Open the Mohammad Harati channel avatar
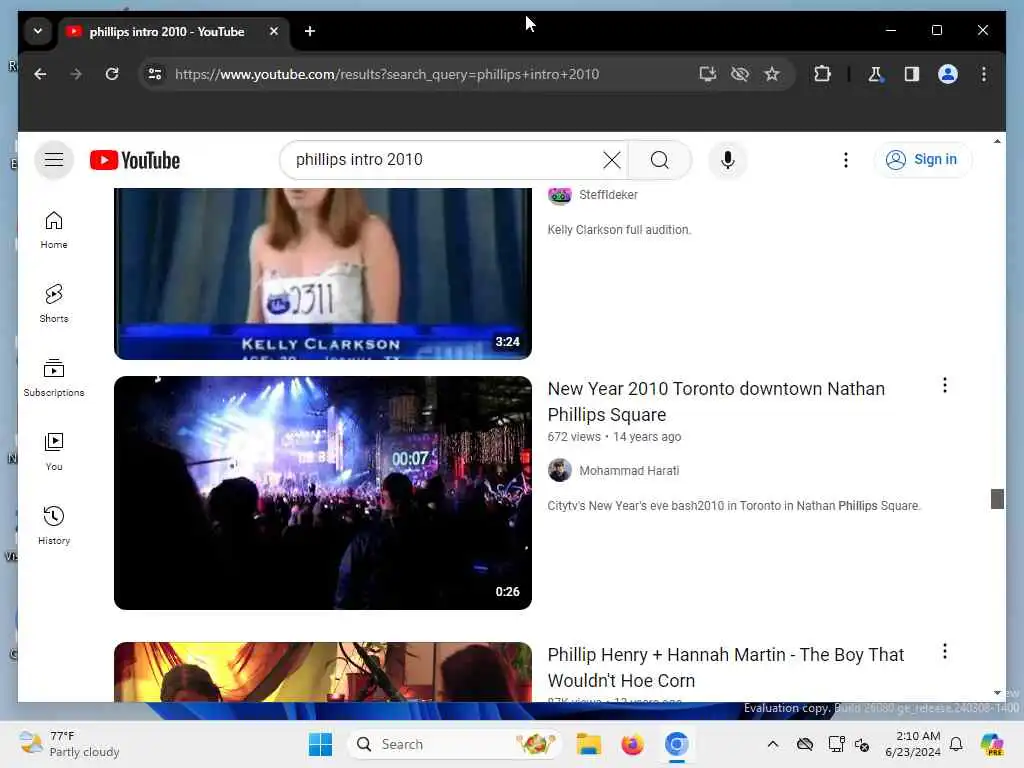The width and height of the screenshot is (1024, 768). 560,470
